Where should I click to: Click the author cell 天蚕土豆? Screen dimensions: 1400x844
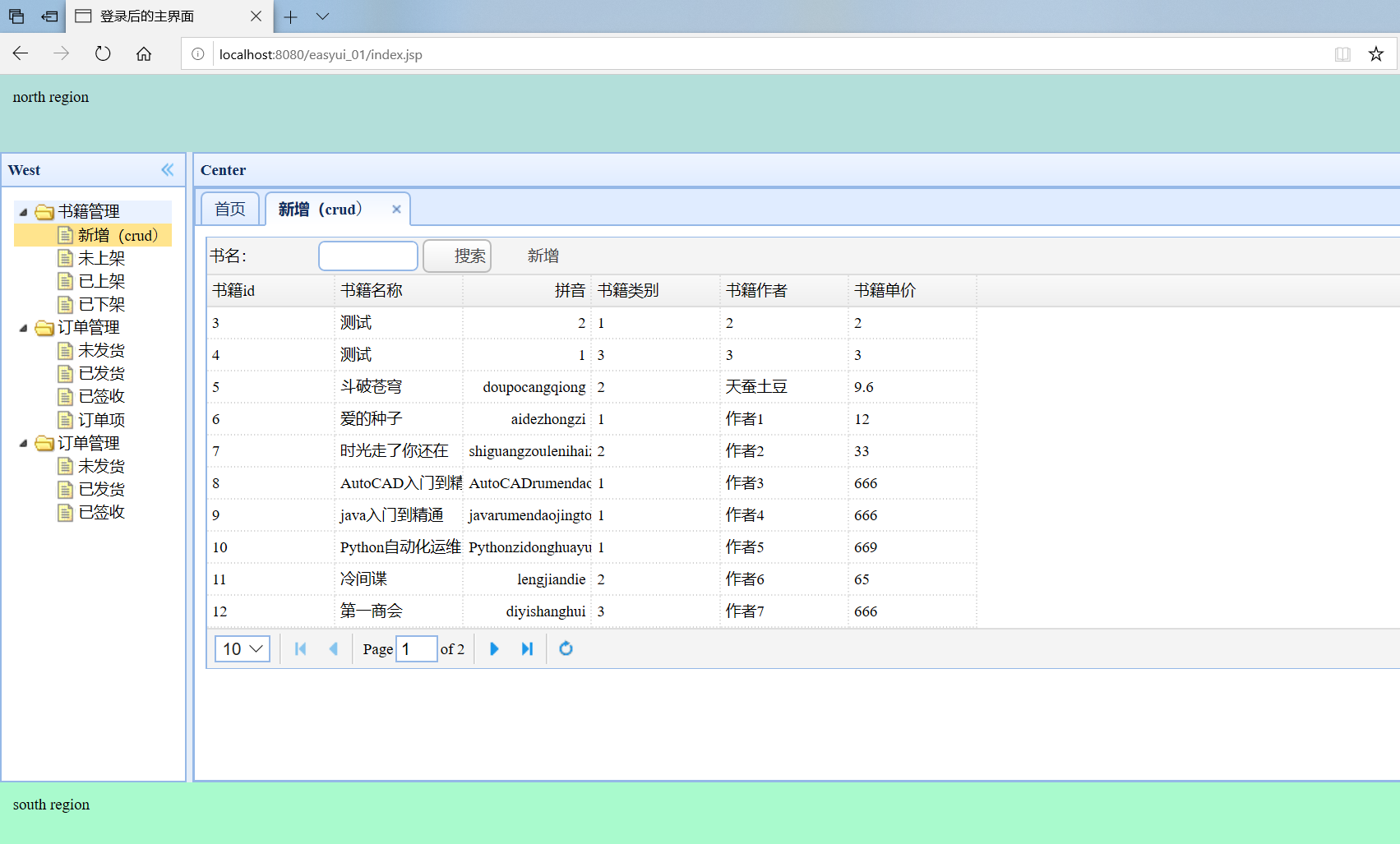pyautogui.click(x=783, y=387)
